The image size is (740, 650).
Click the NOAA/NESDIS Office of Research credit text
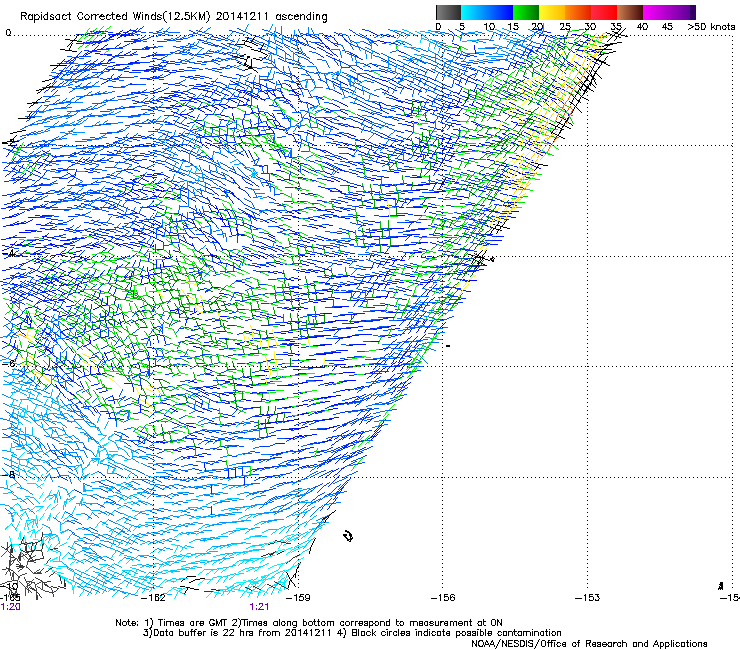coord(589,644)
